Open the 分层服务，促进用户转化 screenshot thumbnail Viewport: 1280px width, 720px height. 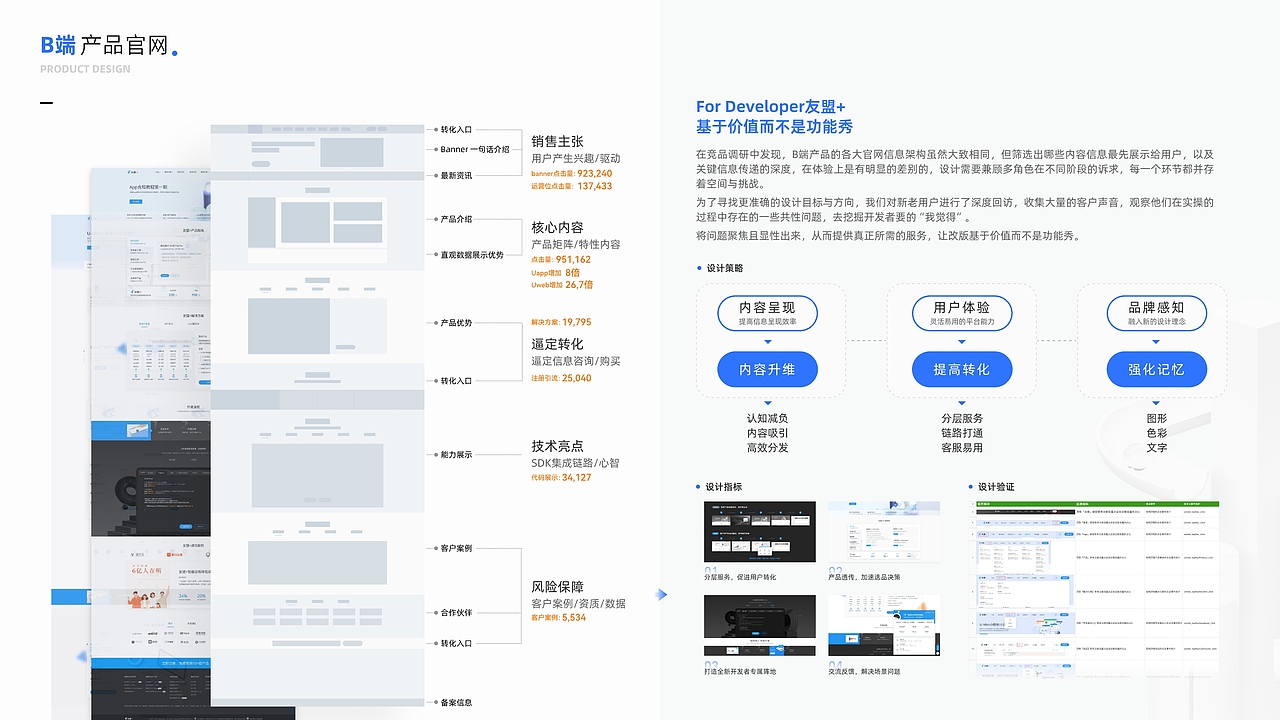(760, 530)
